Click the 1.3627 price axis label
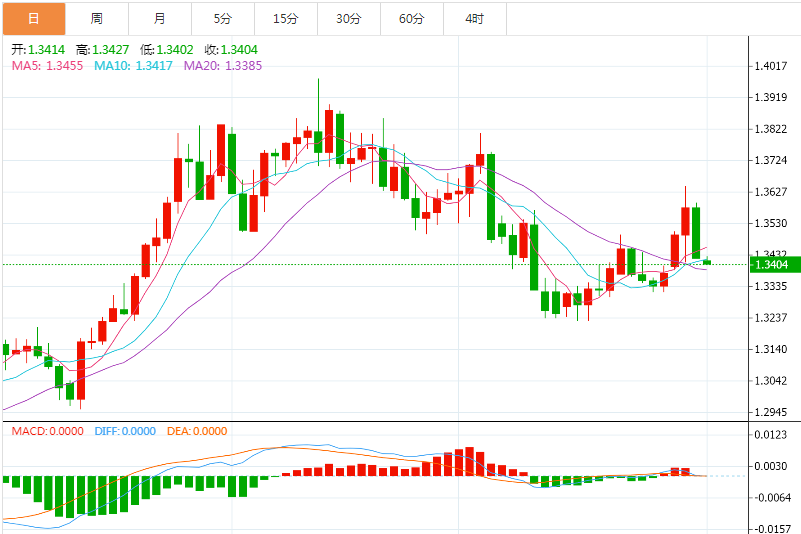Screen dimensions: 801x534 pyautogui.click(x=771, y=192)
